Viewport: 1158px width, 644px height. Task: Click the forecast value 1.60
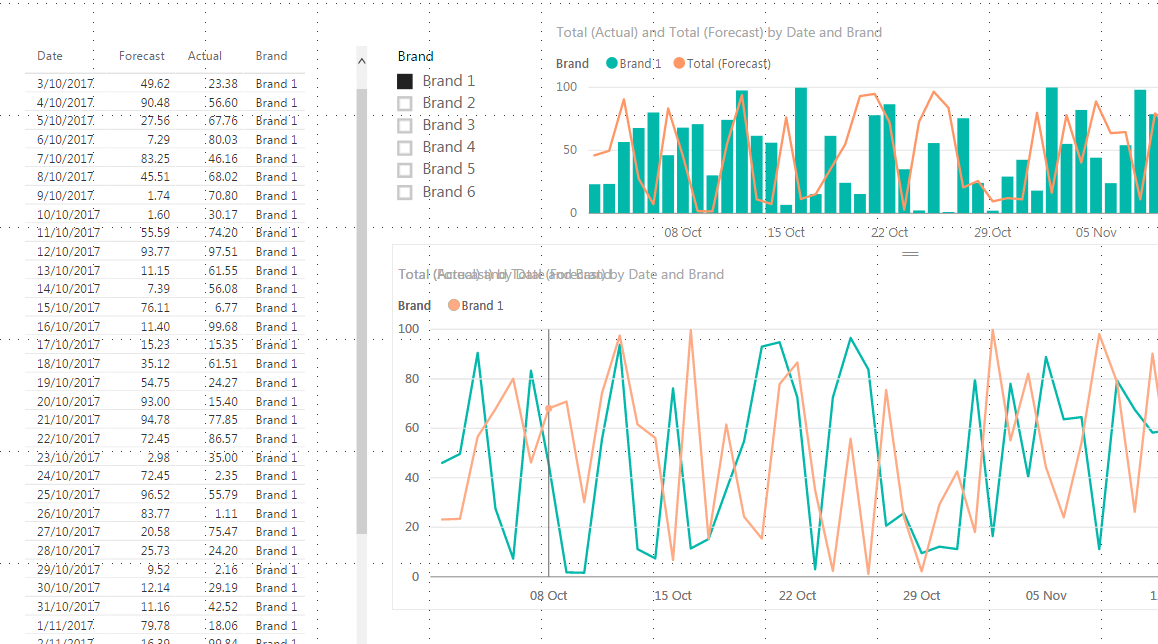[x=159, y=215]
